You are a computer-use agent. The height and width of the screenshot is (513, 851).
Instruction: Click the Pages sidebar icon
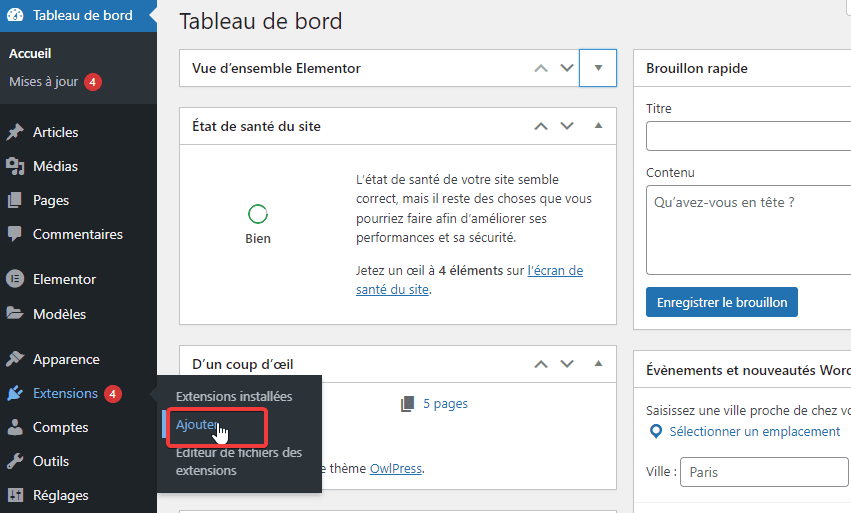tap(15, 200)
